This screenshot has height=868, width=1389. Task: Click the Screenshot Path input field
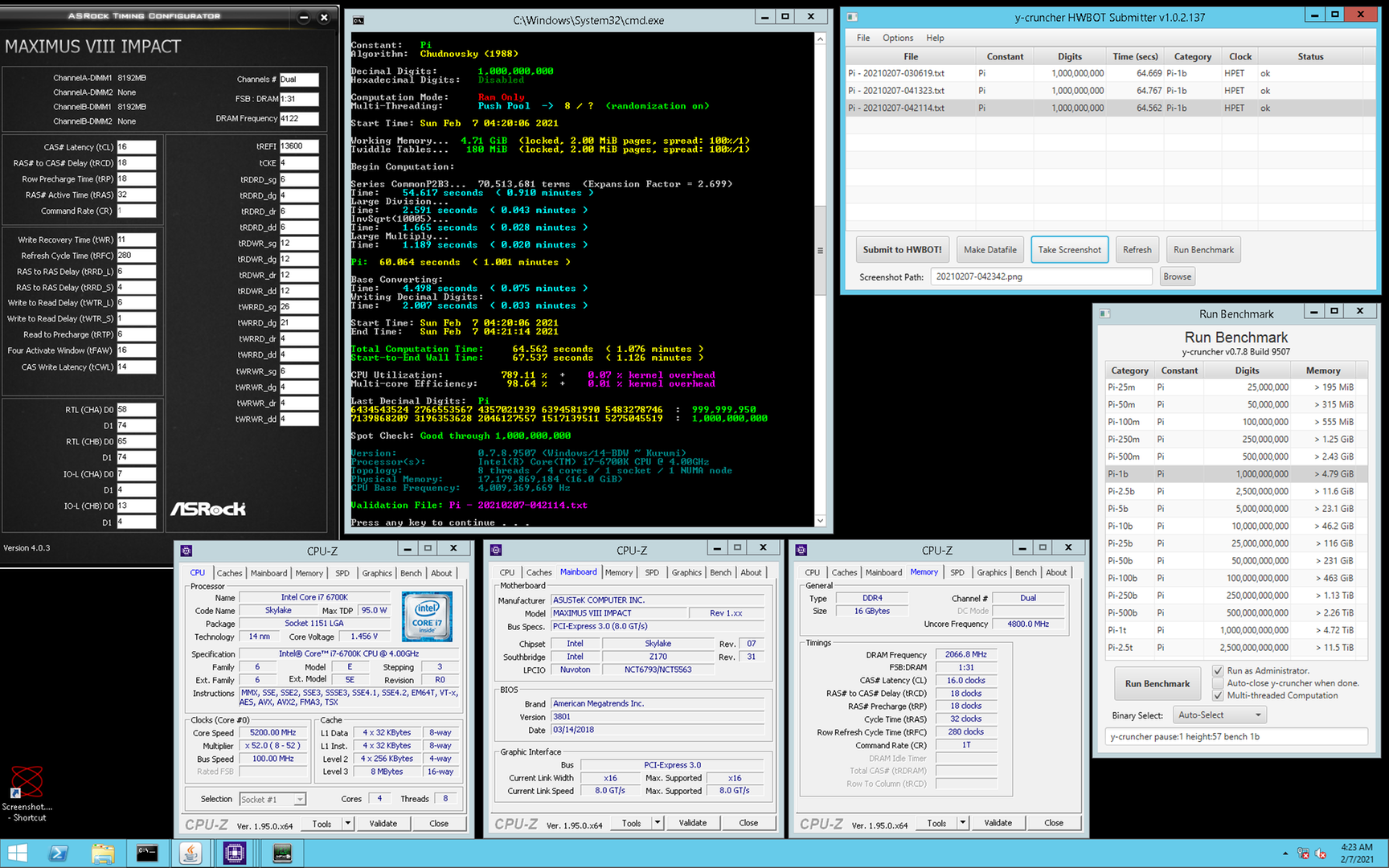(x=1041, y=276)
